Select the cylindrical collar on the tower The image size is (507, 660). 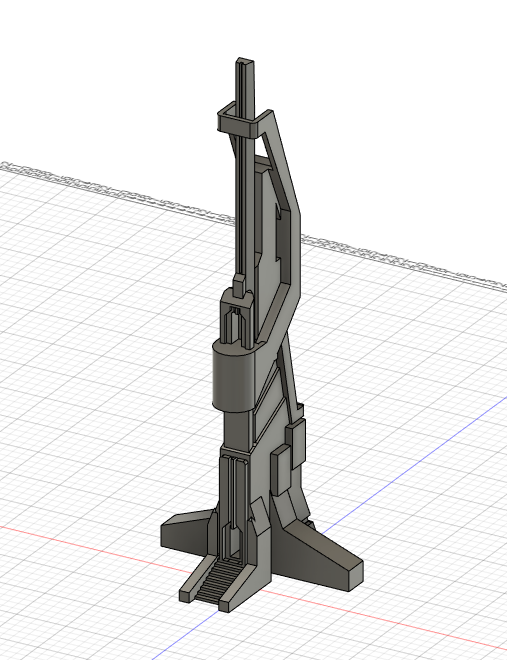tap(234, 375)
